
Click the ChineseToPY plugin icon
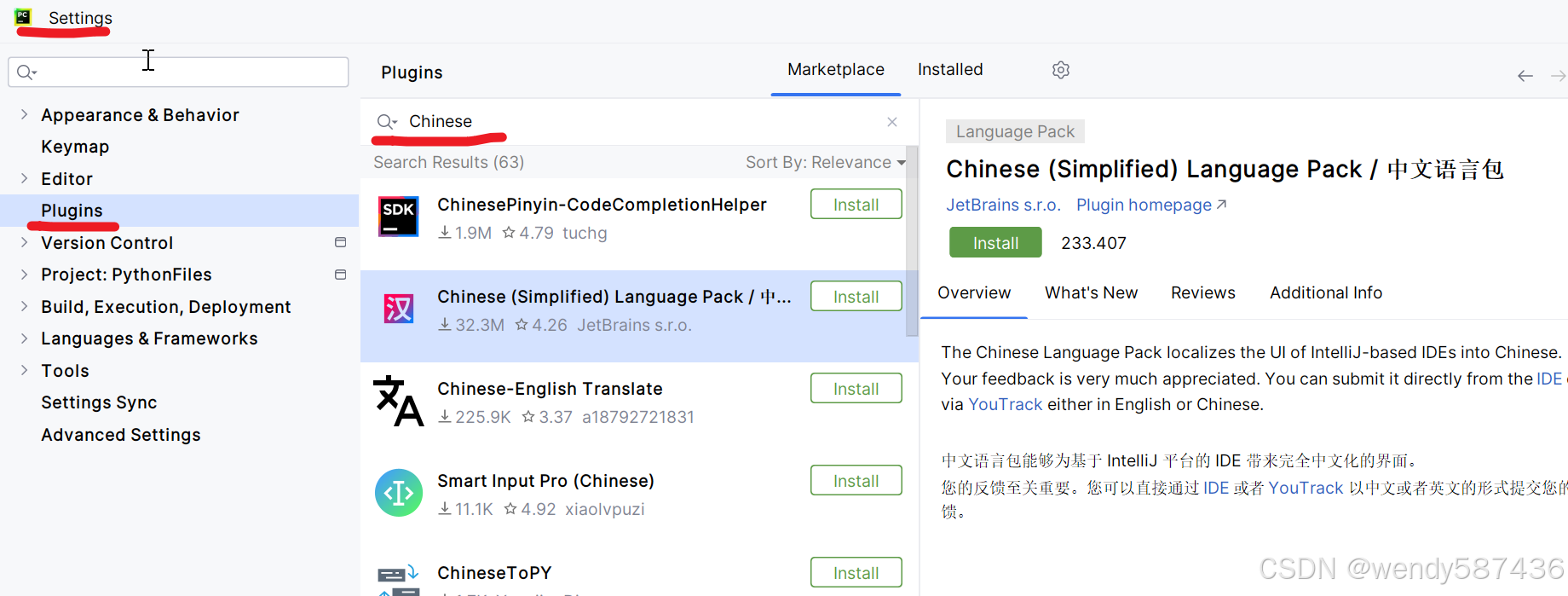399,580
